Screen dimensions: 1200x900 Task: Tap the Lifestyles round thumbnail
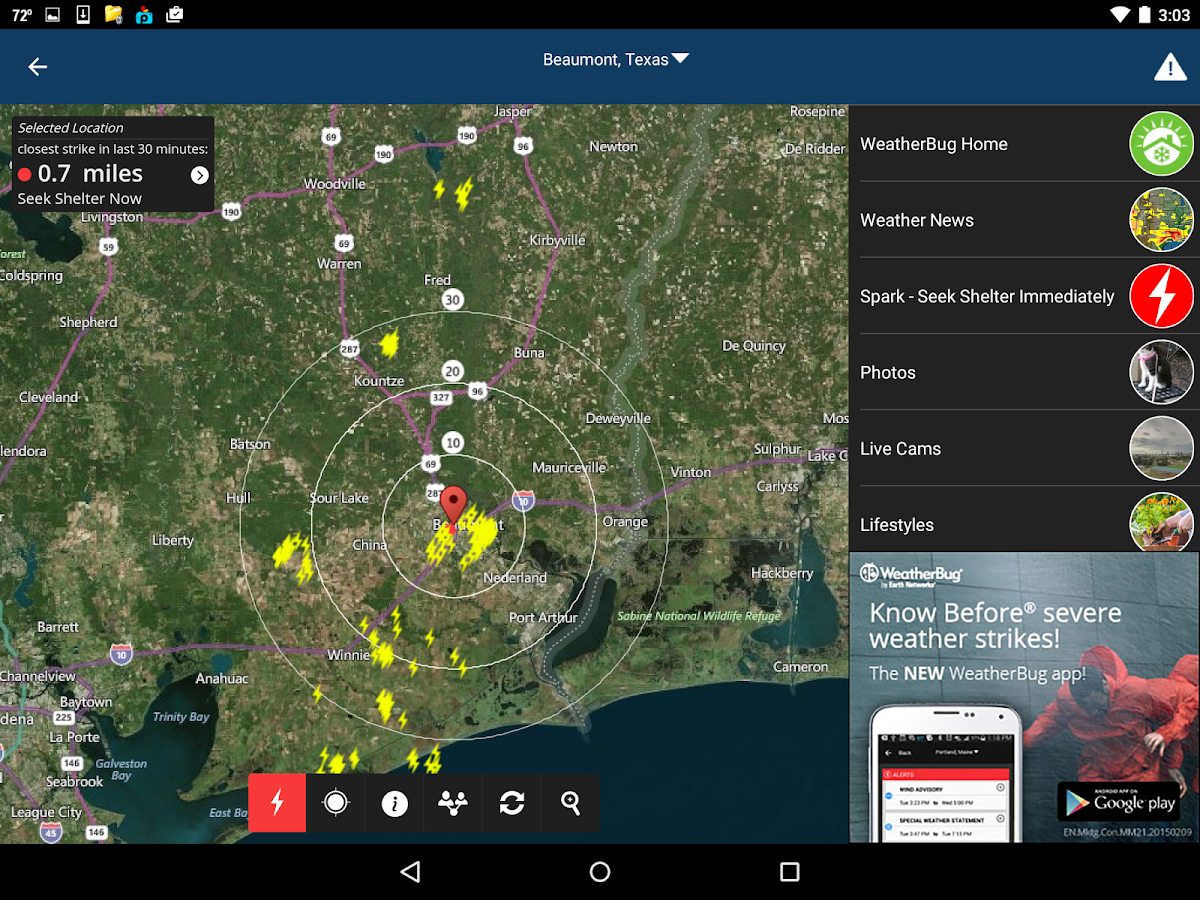pyautogui.click(x=1162, y=522)
